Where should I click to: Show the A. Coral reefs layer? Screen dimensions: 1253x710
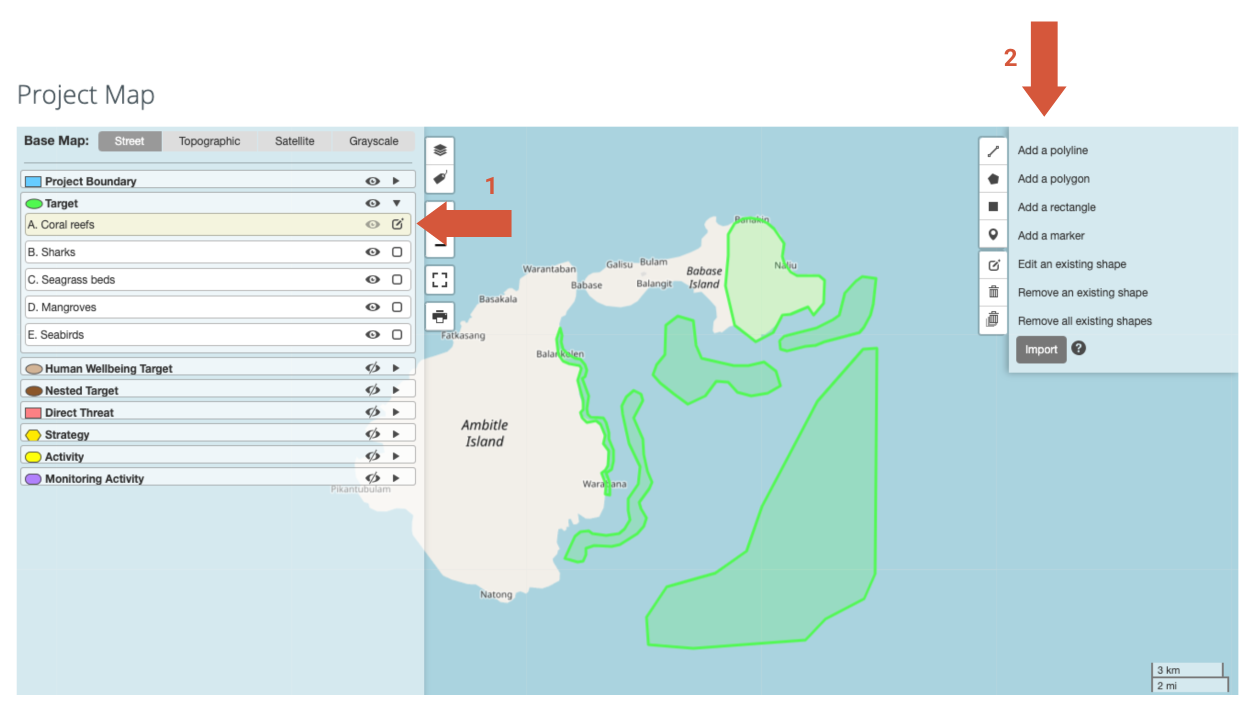(x=371, y=224)
